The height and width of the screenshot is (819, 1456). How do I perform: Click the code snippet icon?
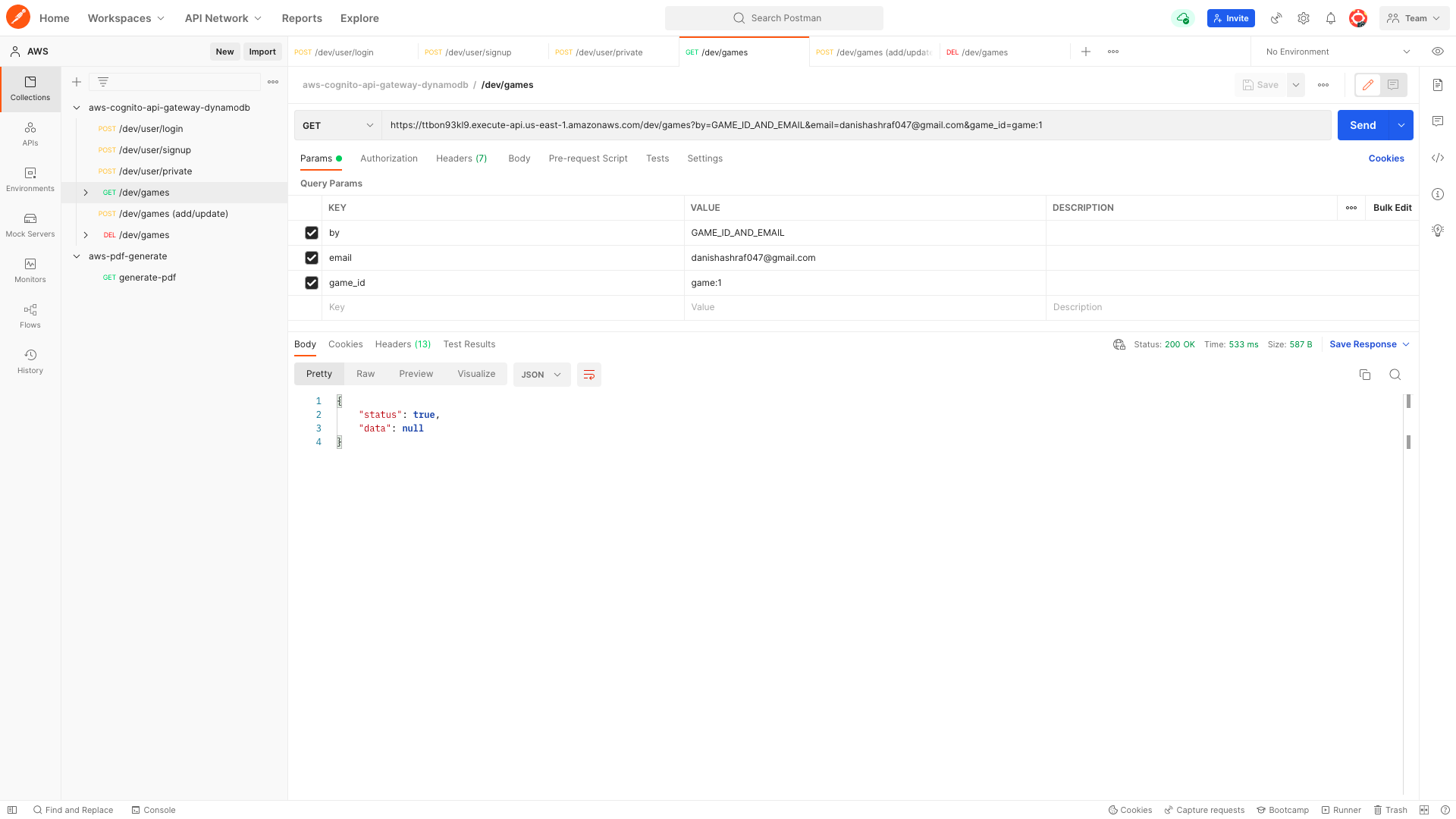point(1437,158)
